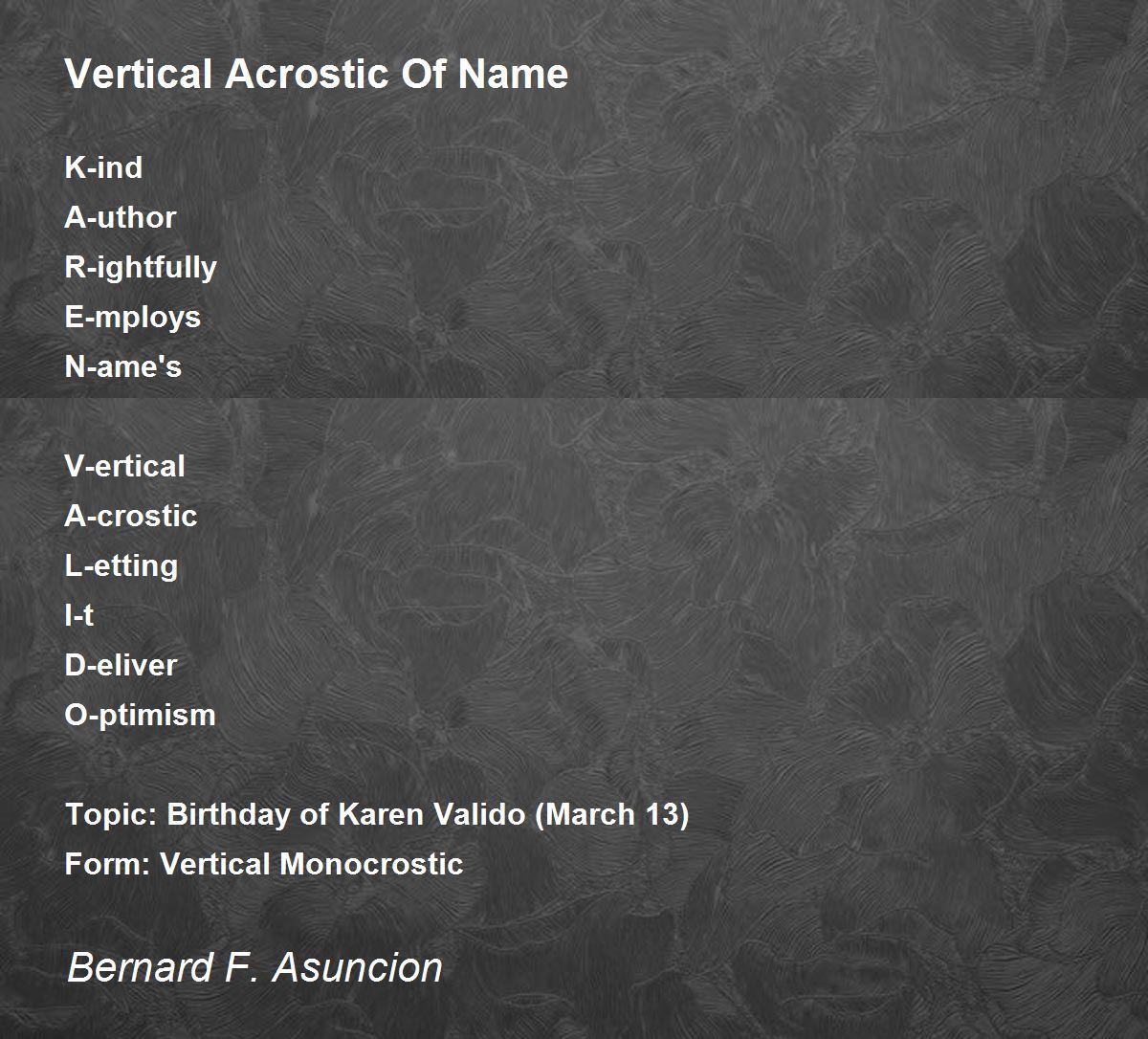Viewport: 1148px width, 1039px height.
Task: Click the Form: Vertical Monocrostic line
Action: click(264, 864)
